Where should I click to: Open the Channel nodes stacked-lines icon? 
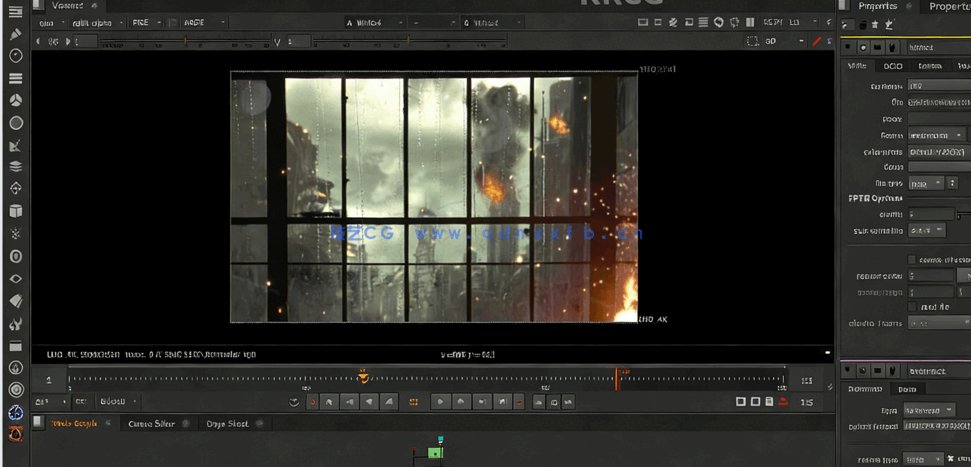(16, 78)
